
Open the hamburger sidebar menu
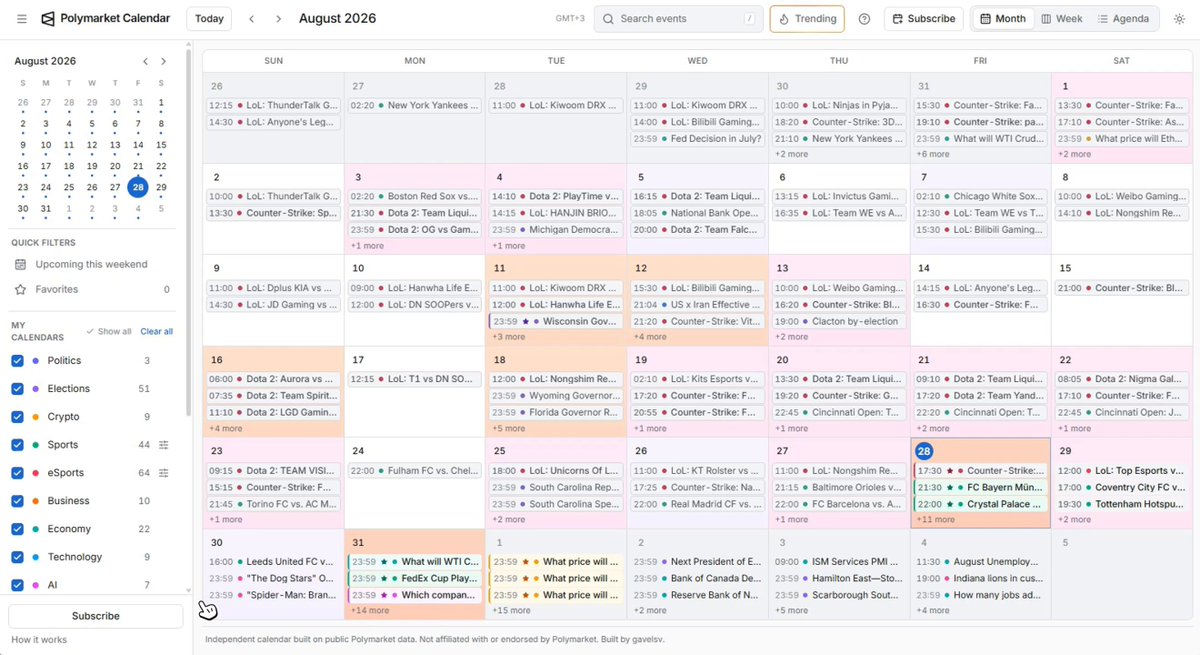click(x=21, y=19)
